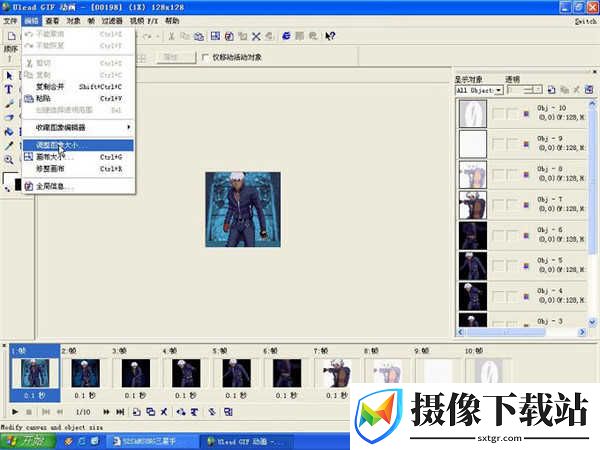Image resolution: width=600 pixels, height=450 pixels.
Task: Toggle left checkbox in Obj - 5 row
Action: point(498,266)
